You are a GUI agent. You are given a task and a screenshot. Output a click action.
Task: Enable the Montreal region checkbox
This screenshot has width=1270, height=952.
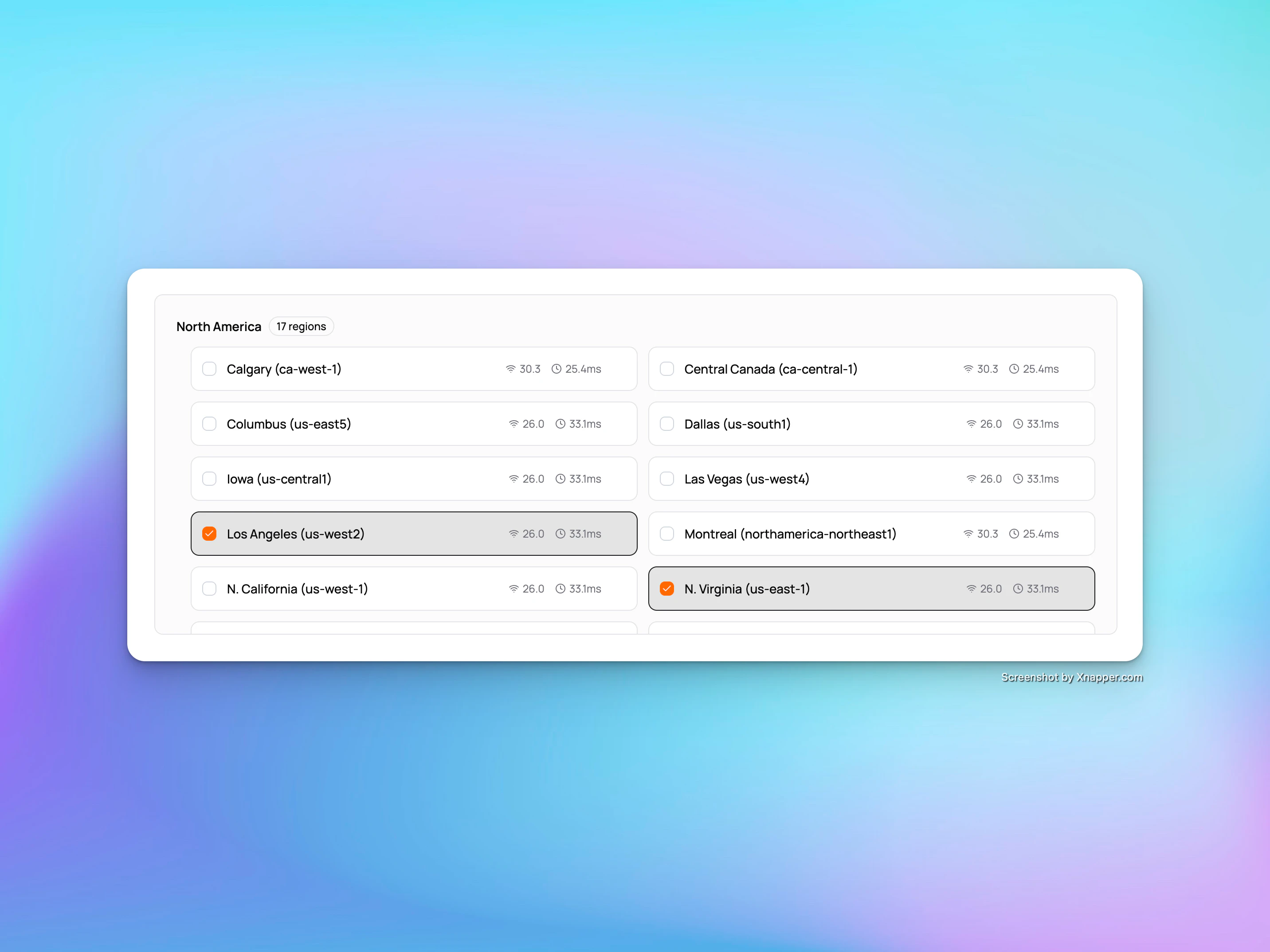coord(666,534)
